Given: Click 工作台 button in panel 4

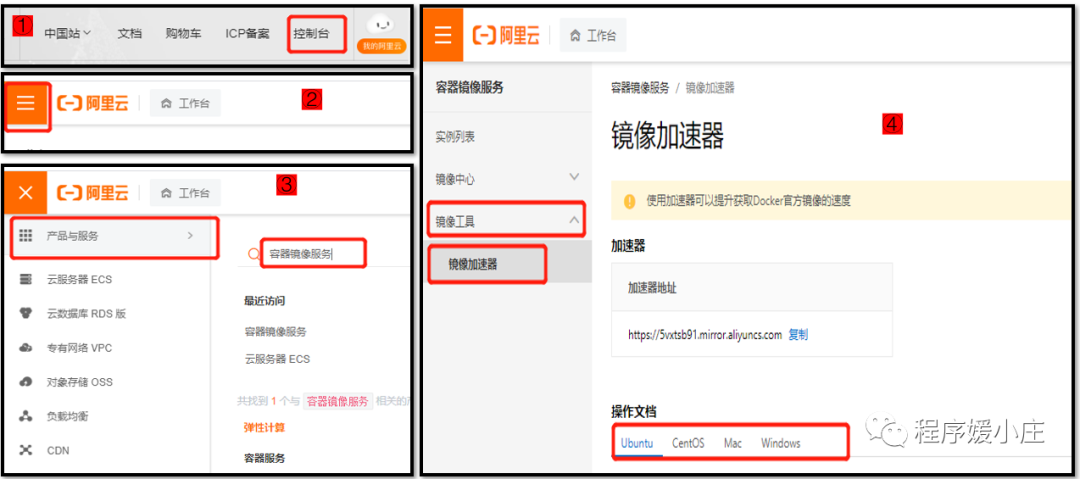Looking at the screenshot, I should [593, 36].
